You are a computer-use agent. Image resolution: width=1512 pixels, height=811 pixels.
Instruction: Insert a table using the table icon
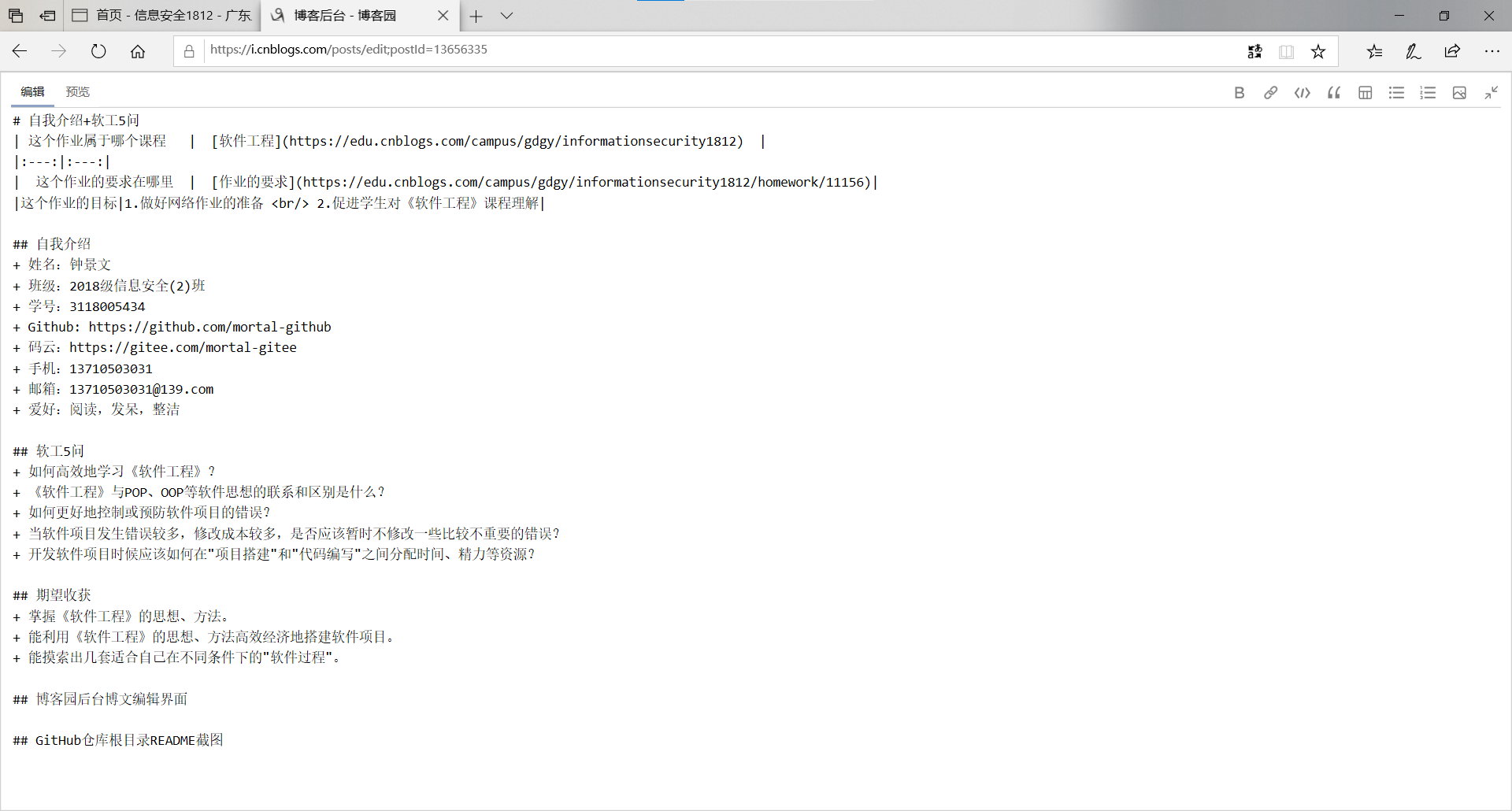coord(1365,93)
